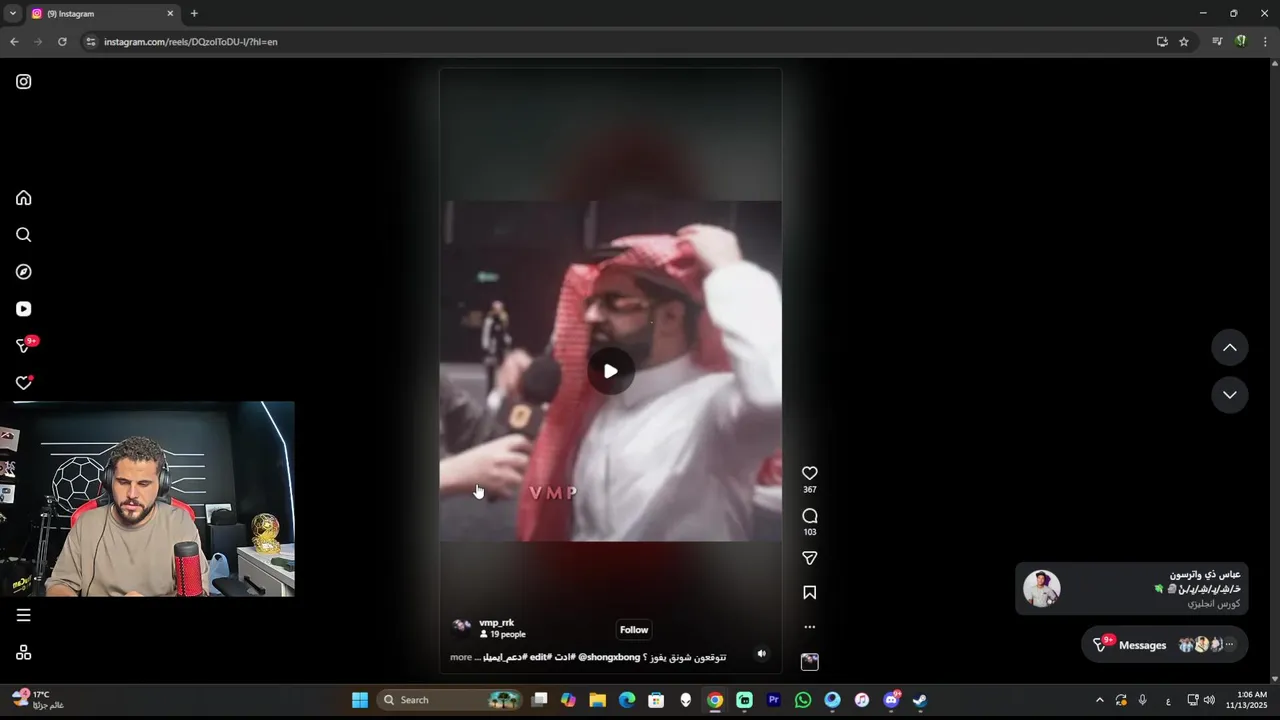Go to next reel with down arrow

pyautogui.click(x=1230, y=395)
